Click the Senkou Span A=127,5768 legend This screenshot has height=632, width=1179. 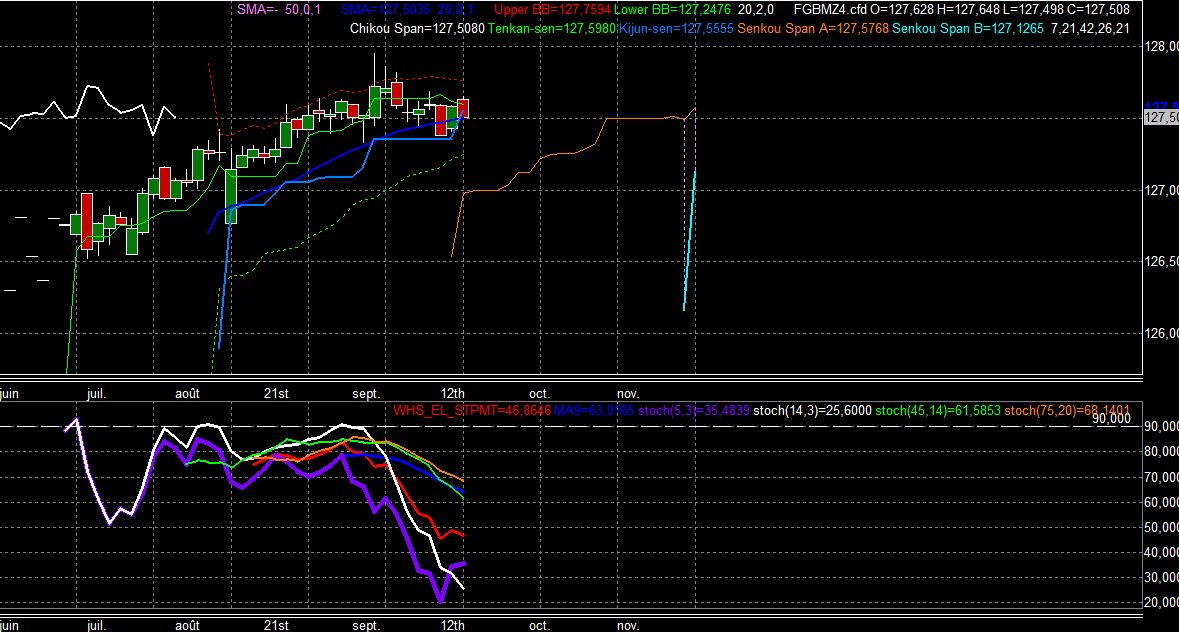[x=813, y=29]
